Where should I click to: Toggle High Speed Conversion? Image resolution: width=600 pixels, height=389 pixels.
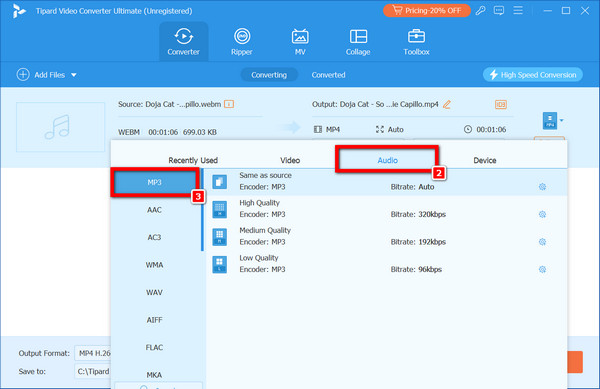coord(533,75)
